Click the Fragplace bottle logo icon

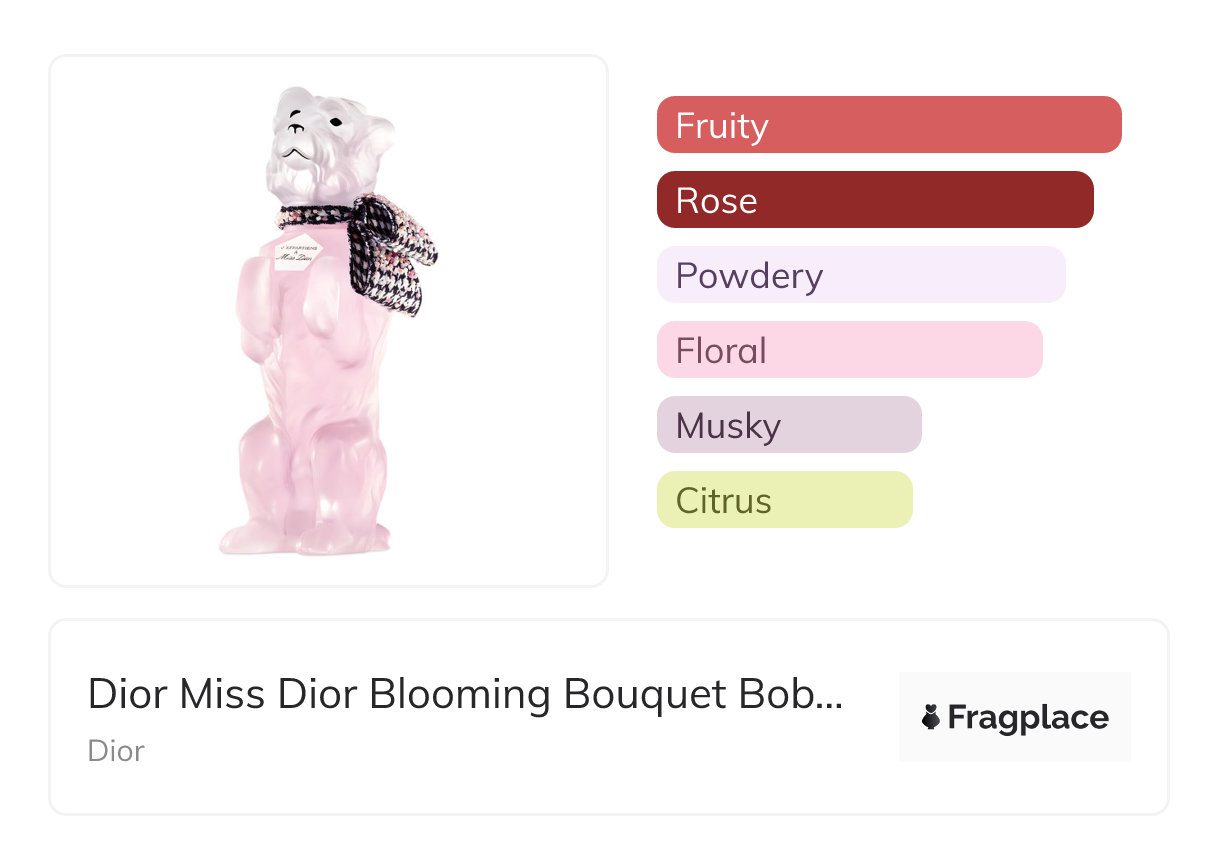[x=931, y=717]
